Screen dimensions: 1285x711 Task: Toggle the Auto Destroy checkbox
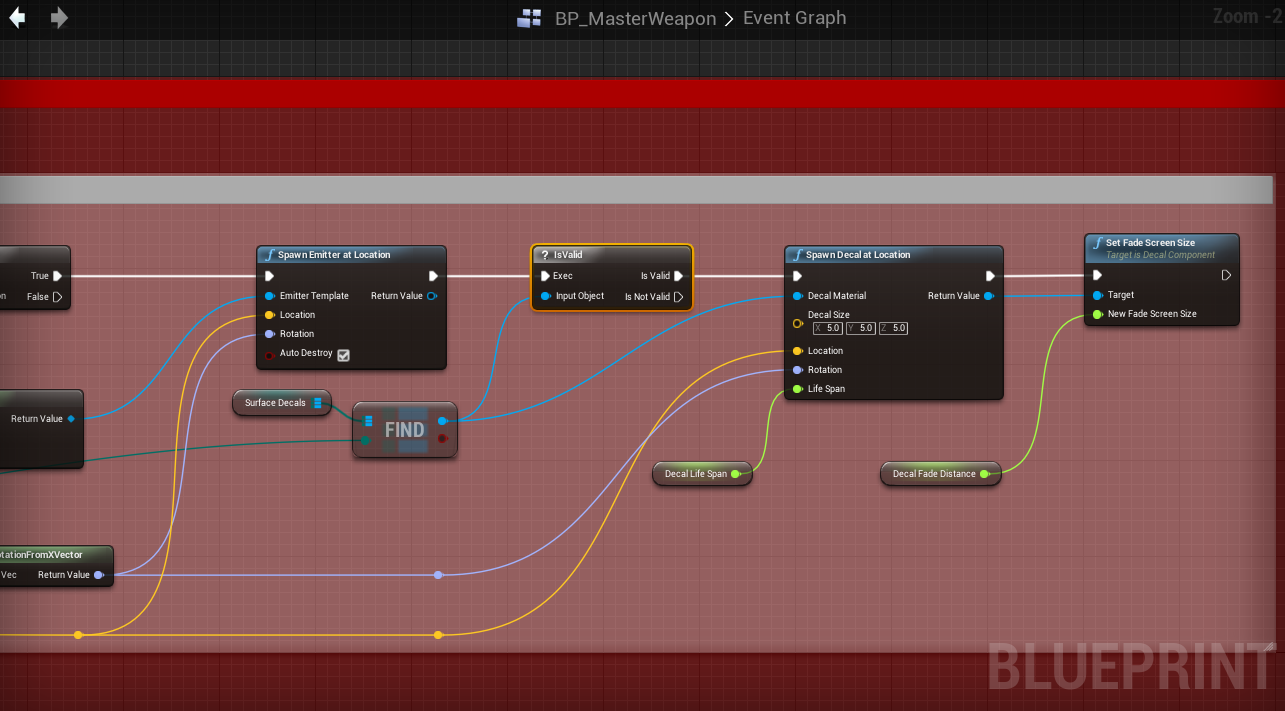[x=343, y=354]
